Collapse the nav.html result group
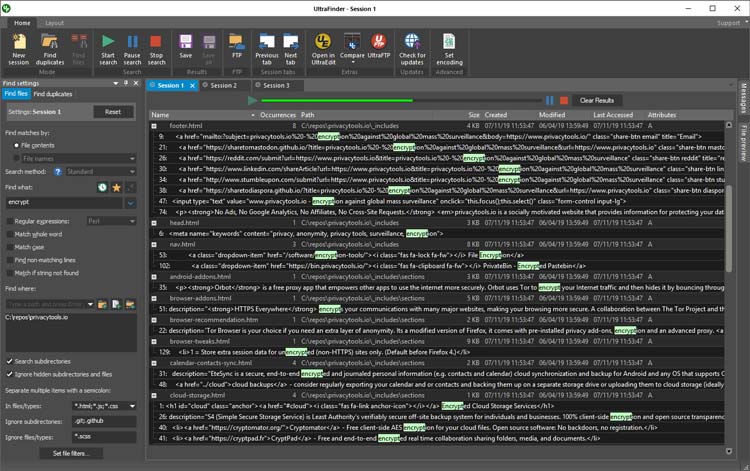Viewport: 750px width, 471px height. 154,244
